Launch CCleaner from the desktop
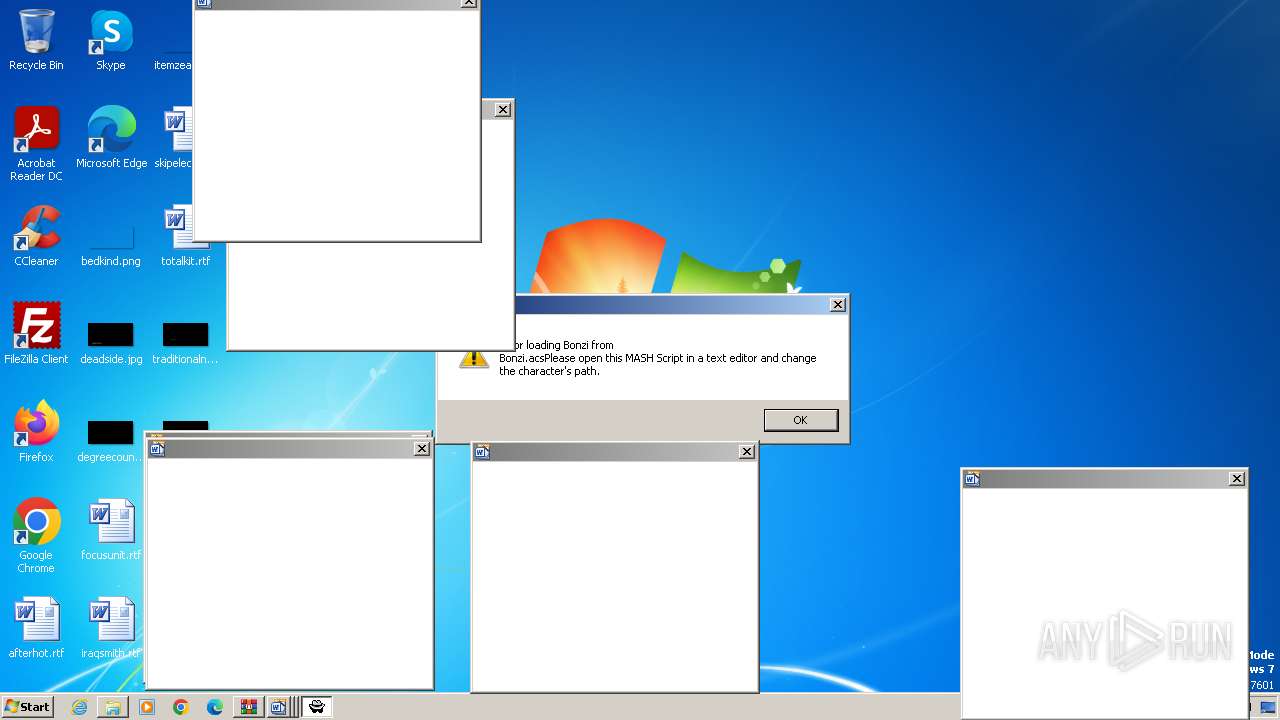This screenshot has width=1280, height=720. 36,236
